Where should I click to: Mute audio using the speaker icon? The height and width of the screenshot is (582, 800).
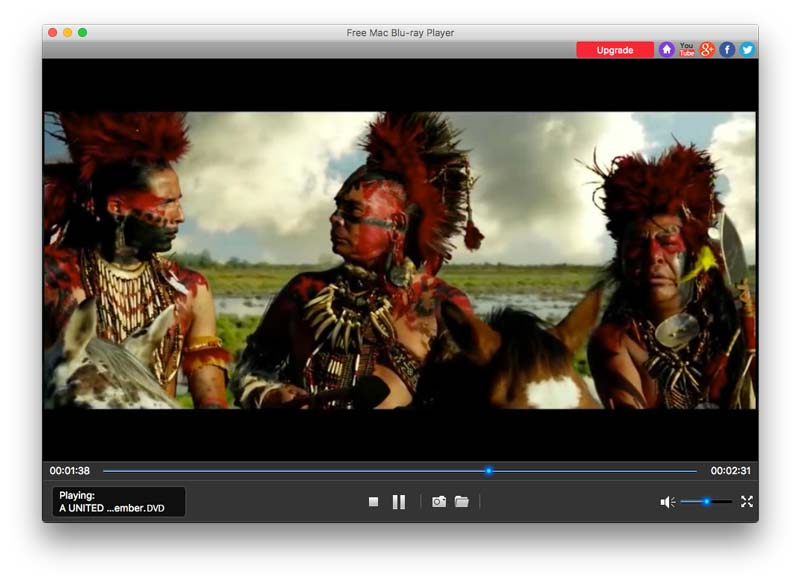(x=667, y=502)
